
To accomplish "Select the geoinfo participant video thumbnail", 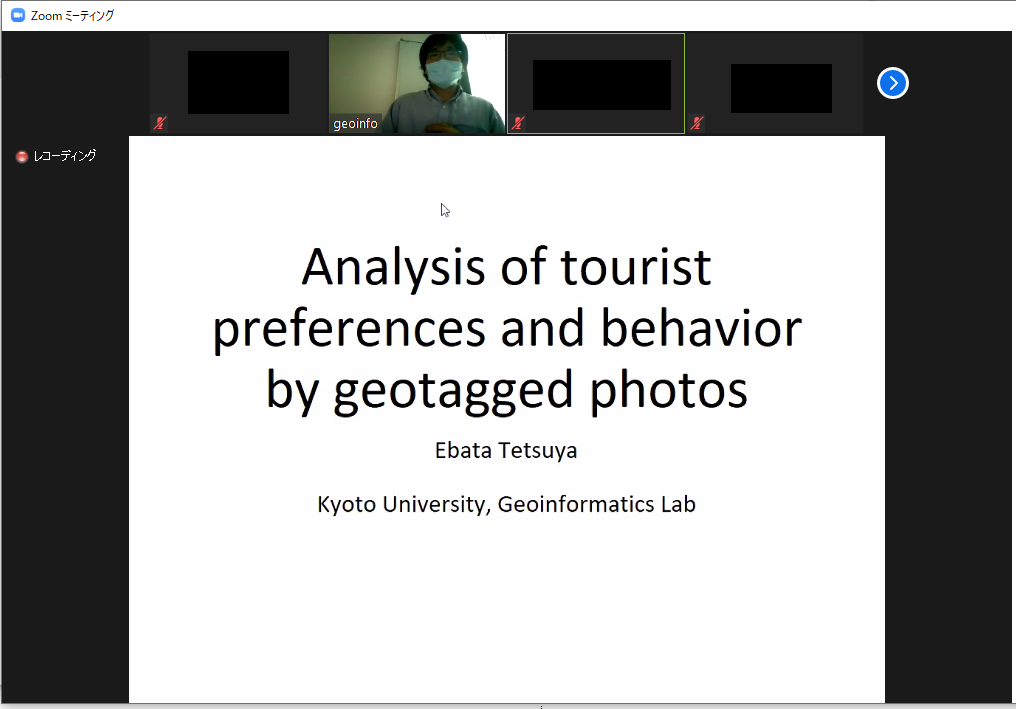I will click(x=417, y=84).
